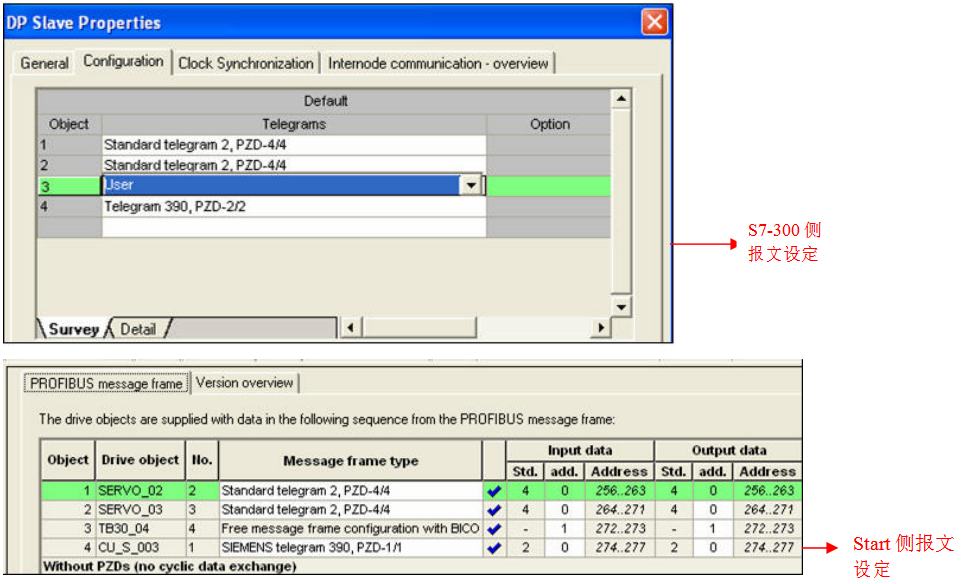Click the SERVO_02 row blue checkmark

494,491
